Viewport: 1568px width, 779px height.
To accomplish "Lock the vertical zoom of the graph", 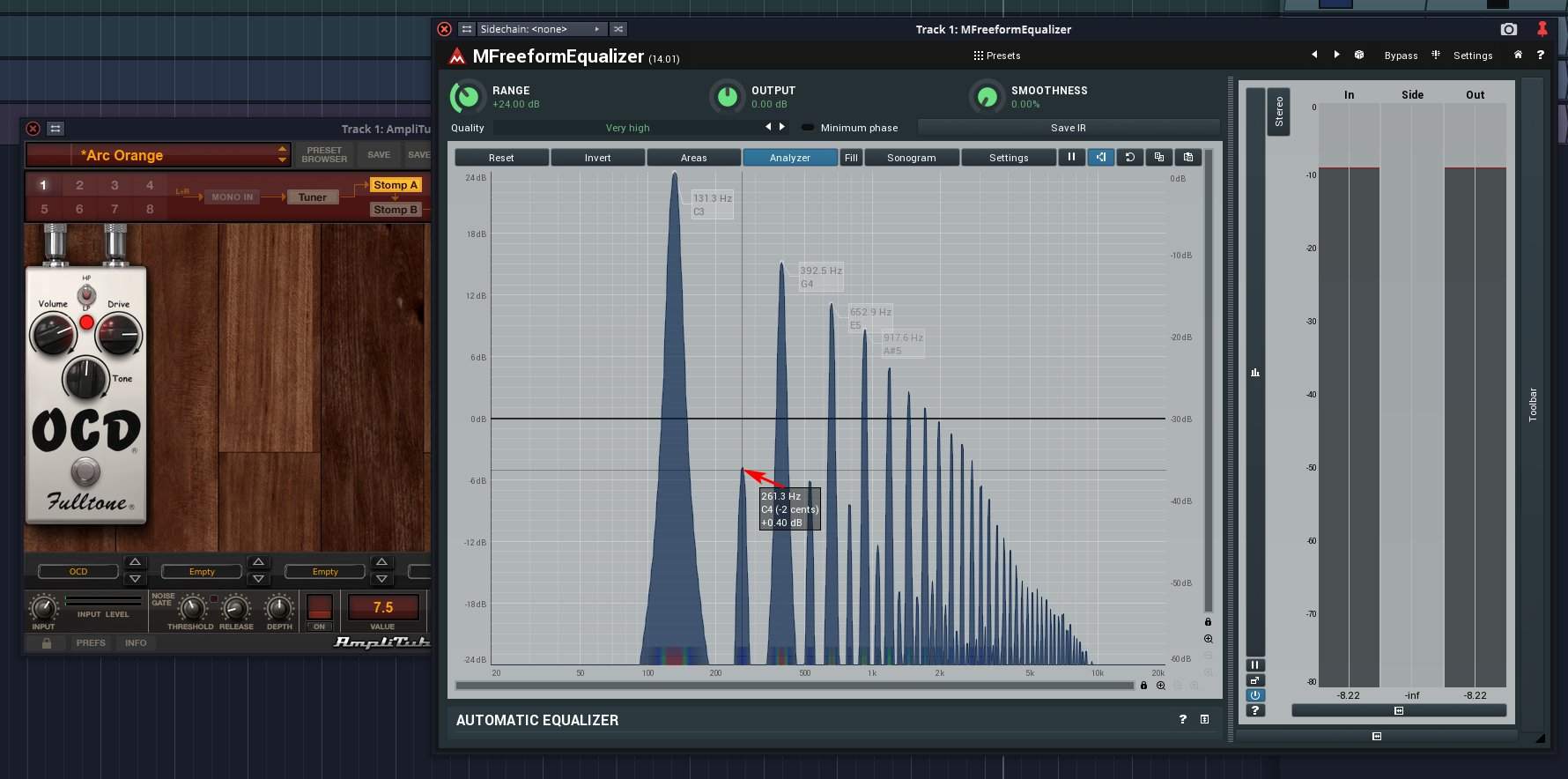I will tap(1208, 622).
